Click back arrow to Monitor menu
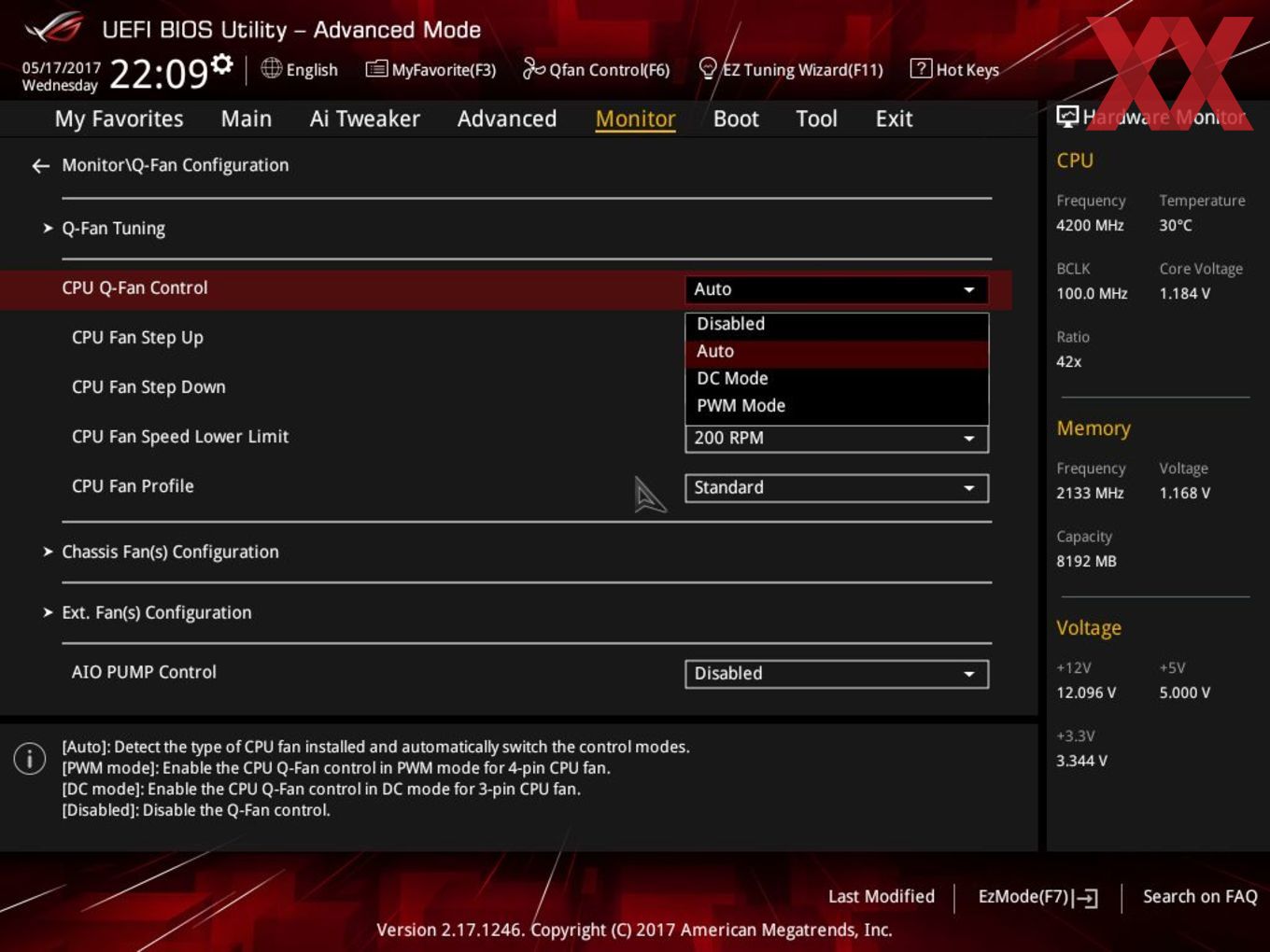 pos(40,166)
